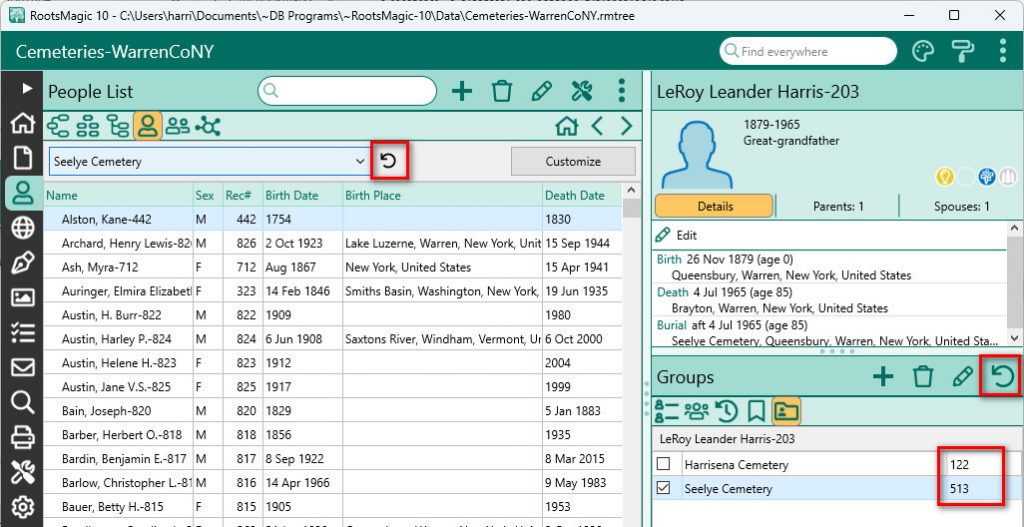Open the People page in sidebar
Viewport: 1024px width, 527px height.
[23, 193]
